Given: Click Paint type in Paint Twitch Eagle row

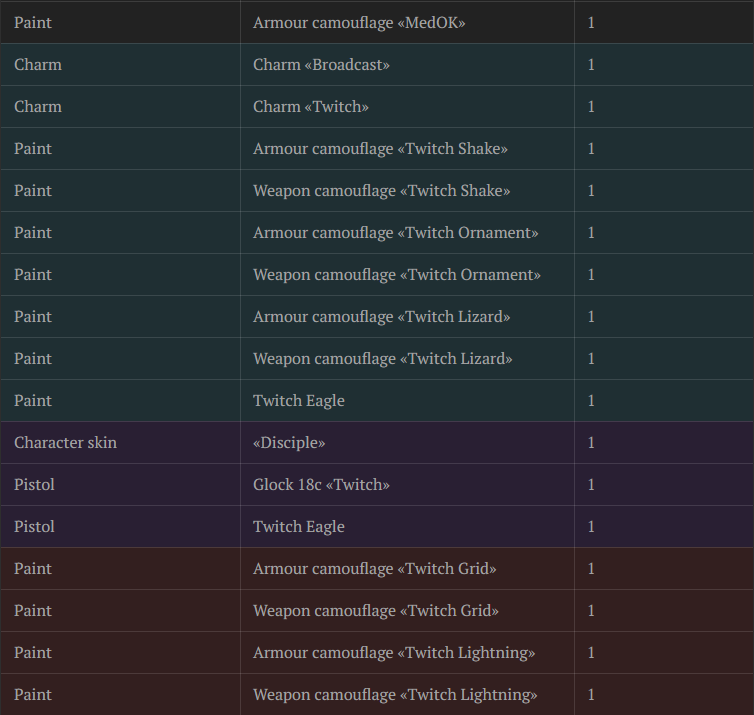Looking at the screenshot, I should [x=33, y=401].
